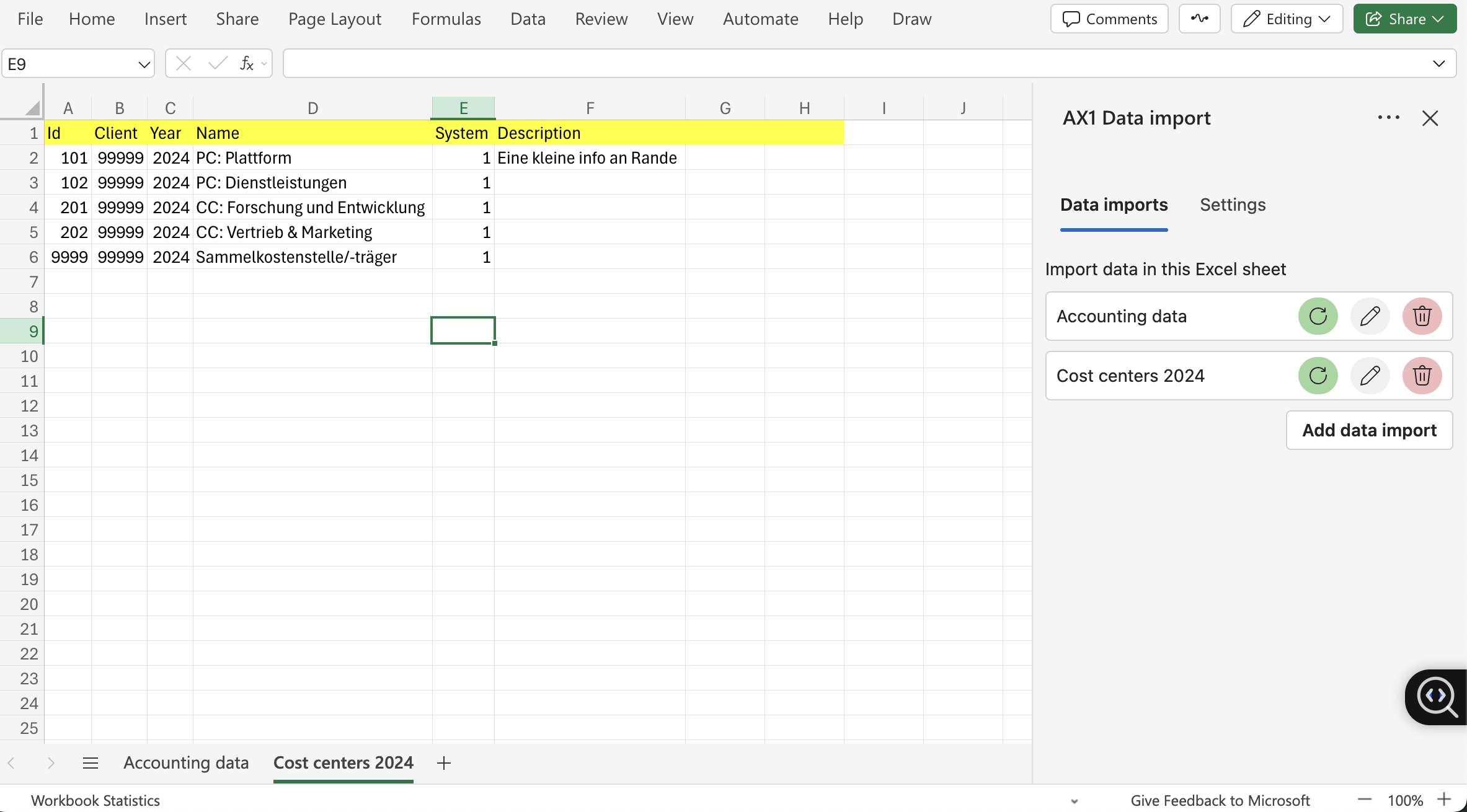Image resolution: width=1467 pixels, height=812 pixels.
Task: Select cell with 'PC: Plattform'
Action: point(312,157)
